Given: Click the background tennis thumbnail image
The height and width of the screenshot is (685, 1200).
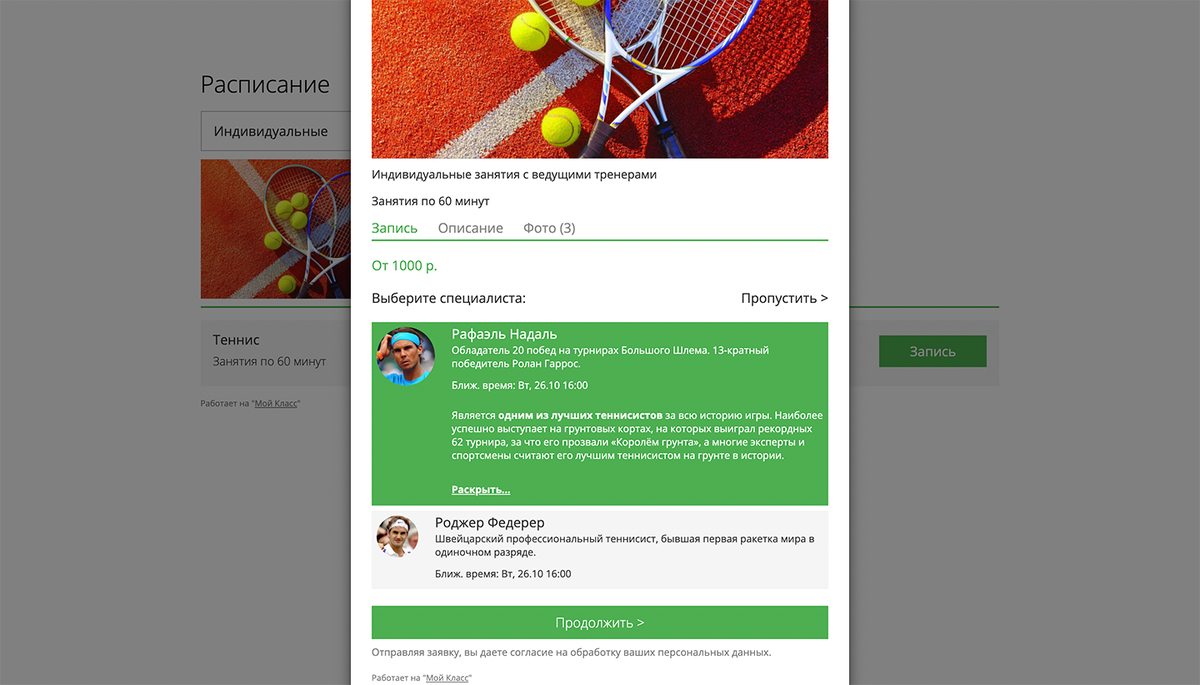Looking at the screenshot, I should pyautogui.click(x=276, y=229).
